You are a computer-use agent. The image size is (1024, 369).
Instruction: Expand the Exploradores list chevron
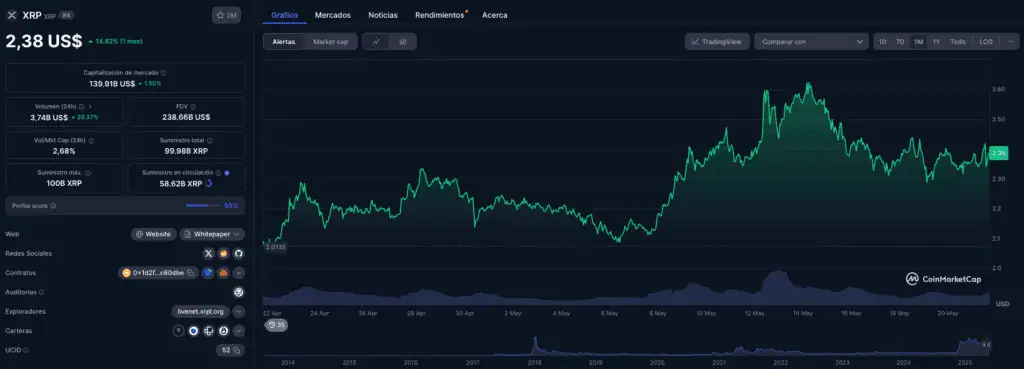point(239,312)
